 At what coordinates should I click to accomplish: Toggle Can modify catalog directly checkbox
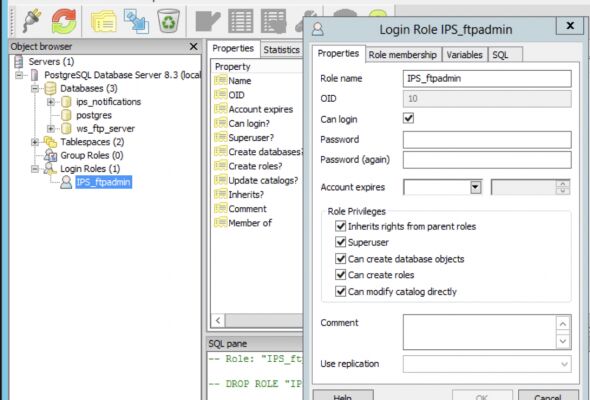click(x=341, y=291)
